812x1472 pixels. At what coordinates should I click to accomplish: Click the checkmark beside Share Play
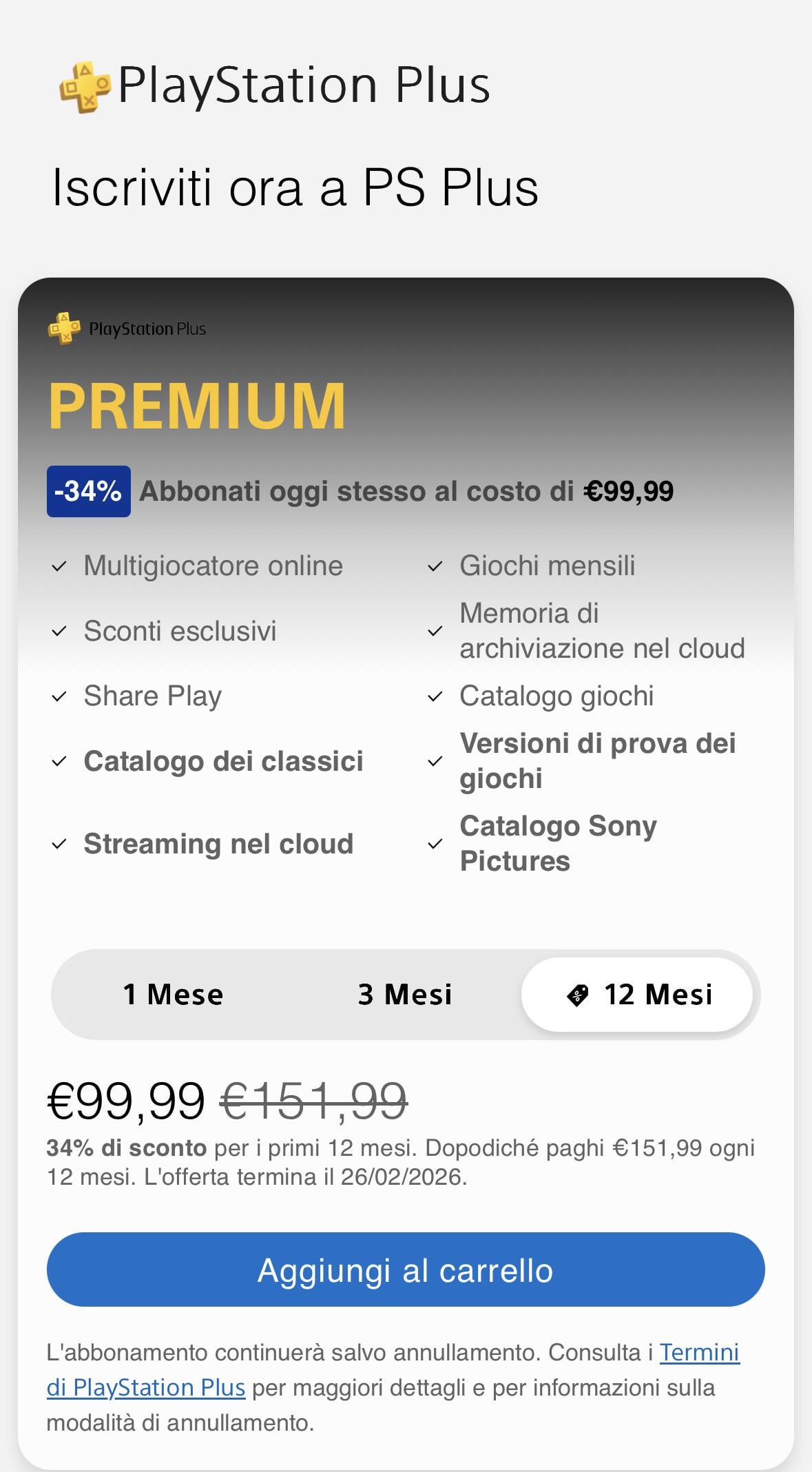click(x=60, y=696)
